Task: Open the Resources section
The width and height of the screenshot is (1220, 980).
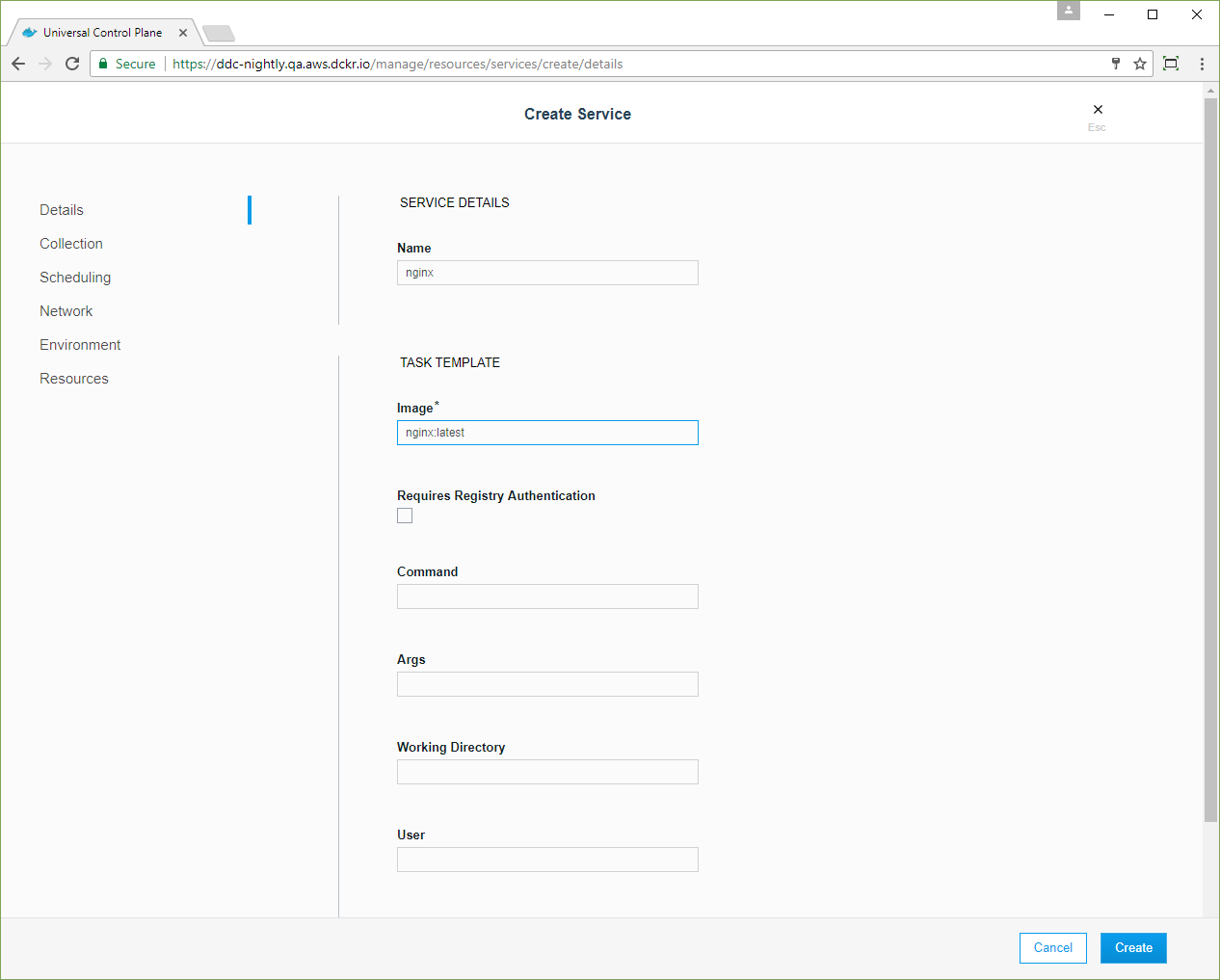Action: (x=74, y=379)
